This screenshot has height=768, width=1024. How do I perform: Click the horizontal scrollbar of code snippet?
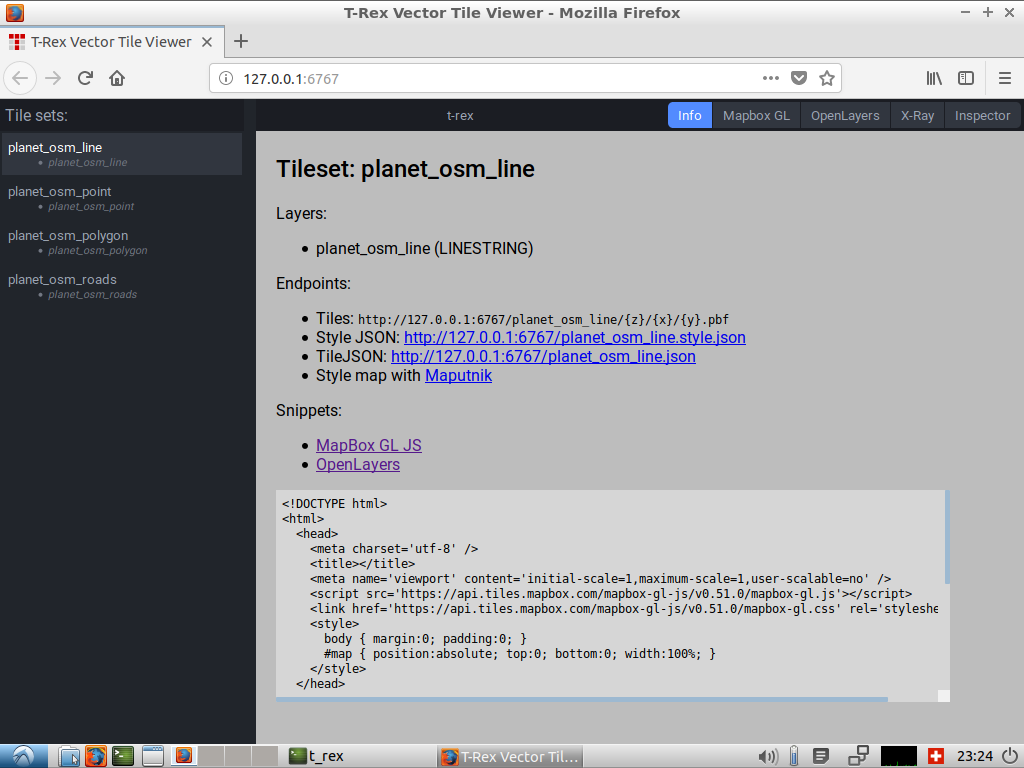[582, 699]
